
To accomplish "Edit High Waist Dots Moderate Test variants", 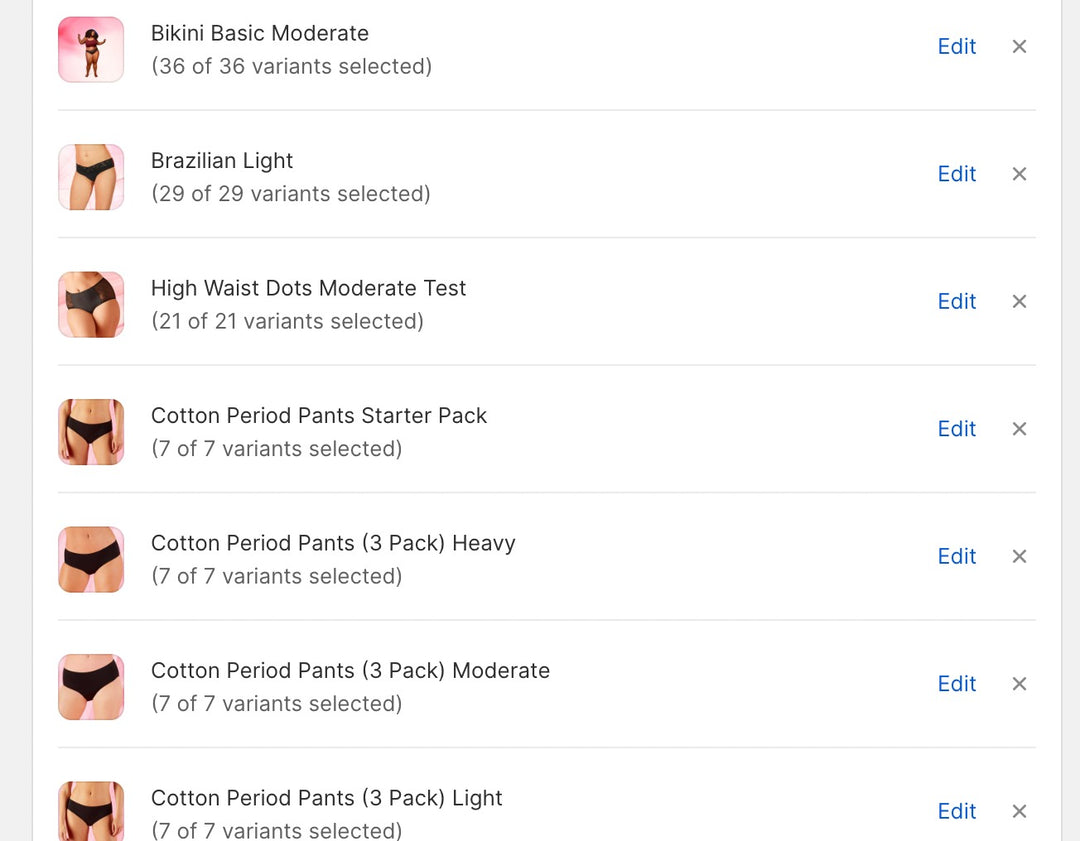I will pyautogui.click(x=956, y=302).
